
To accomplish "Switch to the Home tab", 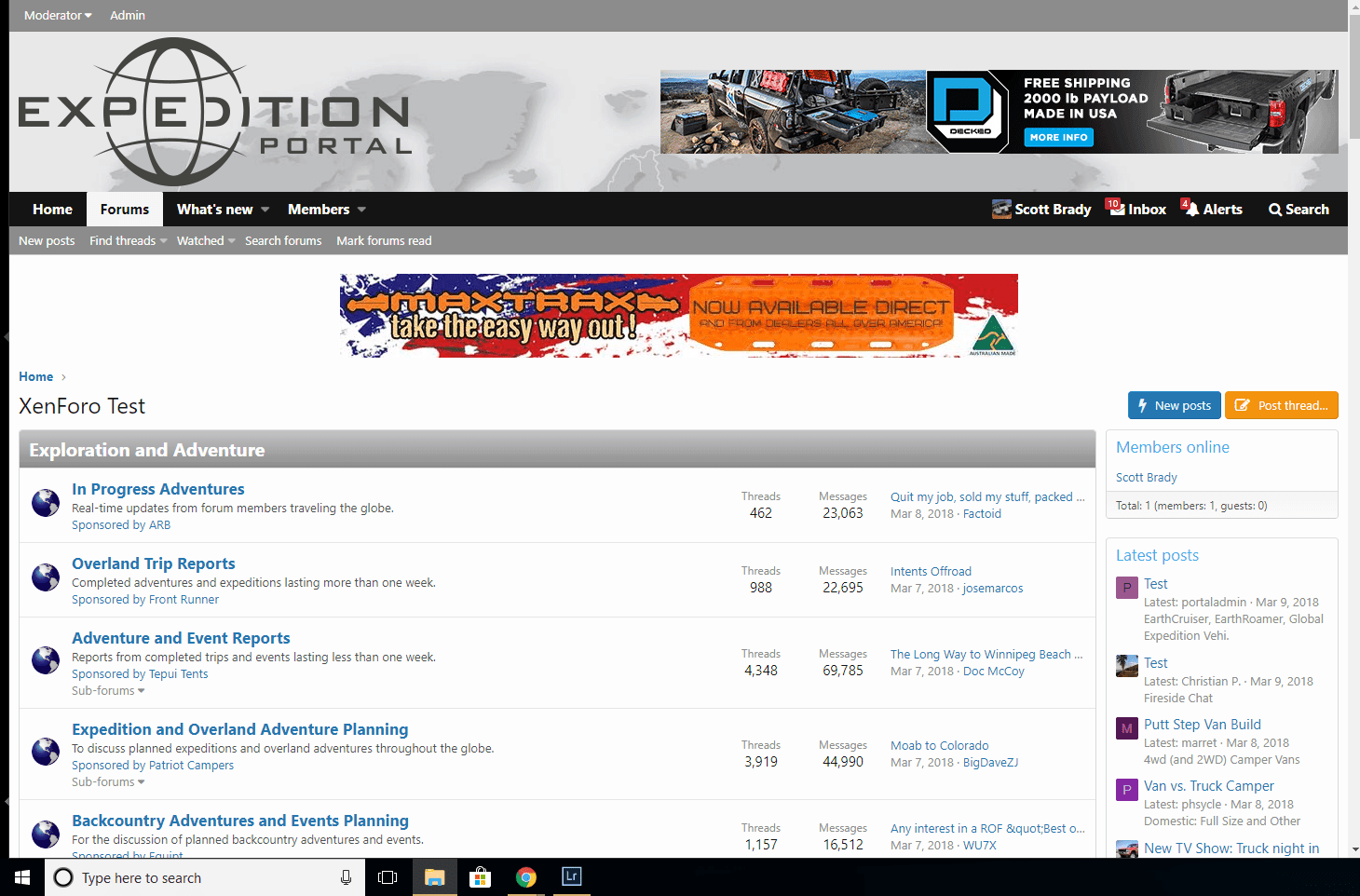I will coord(52,210).
